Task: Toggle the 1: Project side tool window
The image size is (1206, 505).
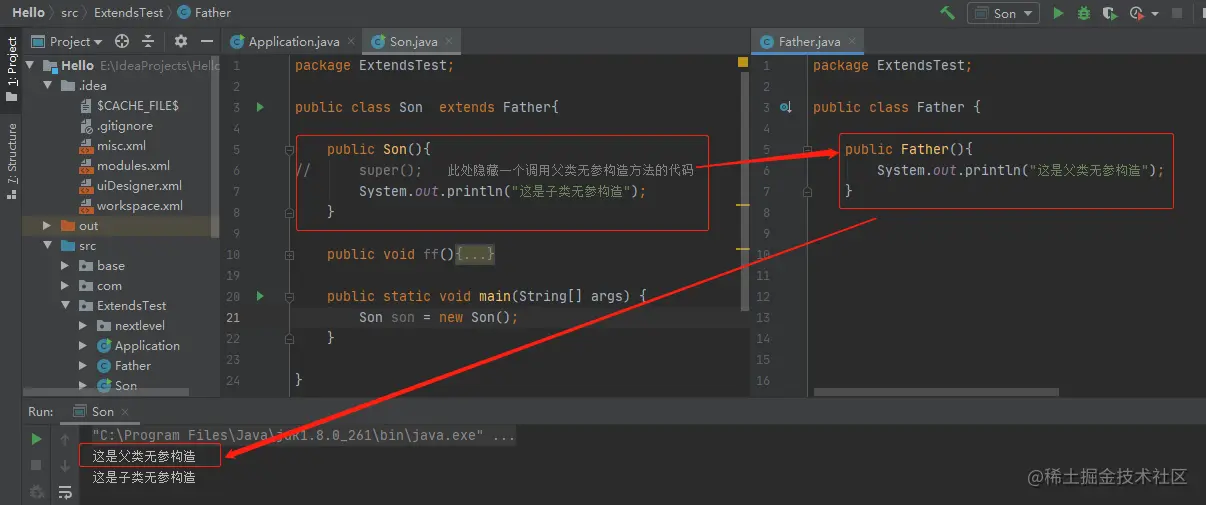Action: [x=11, y=69]
